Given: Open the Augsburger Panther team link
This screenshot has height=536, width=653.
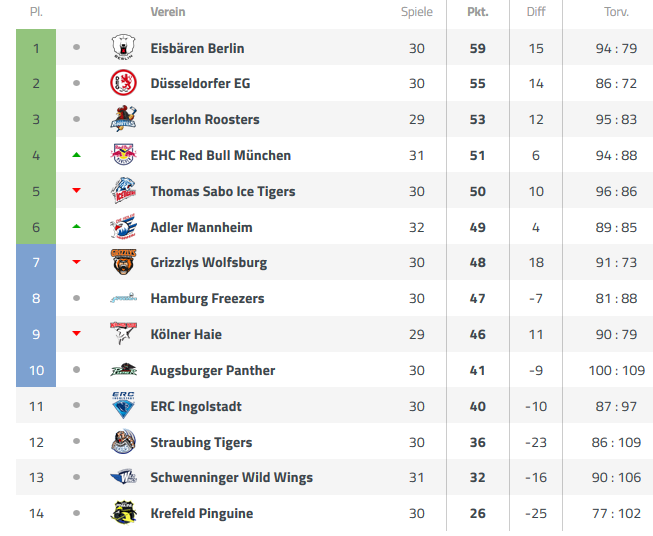Looking at the screenshot, I should click(213, 370).
